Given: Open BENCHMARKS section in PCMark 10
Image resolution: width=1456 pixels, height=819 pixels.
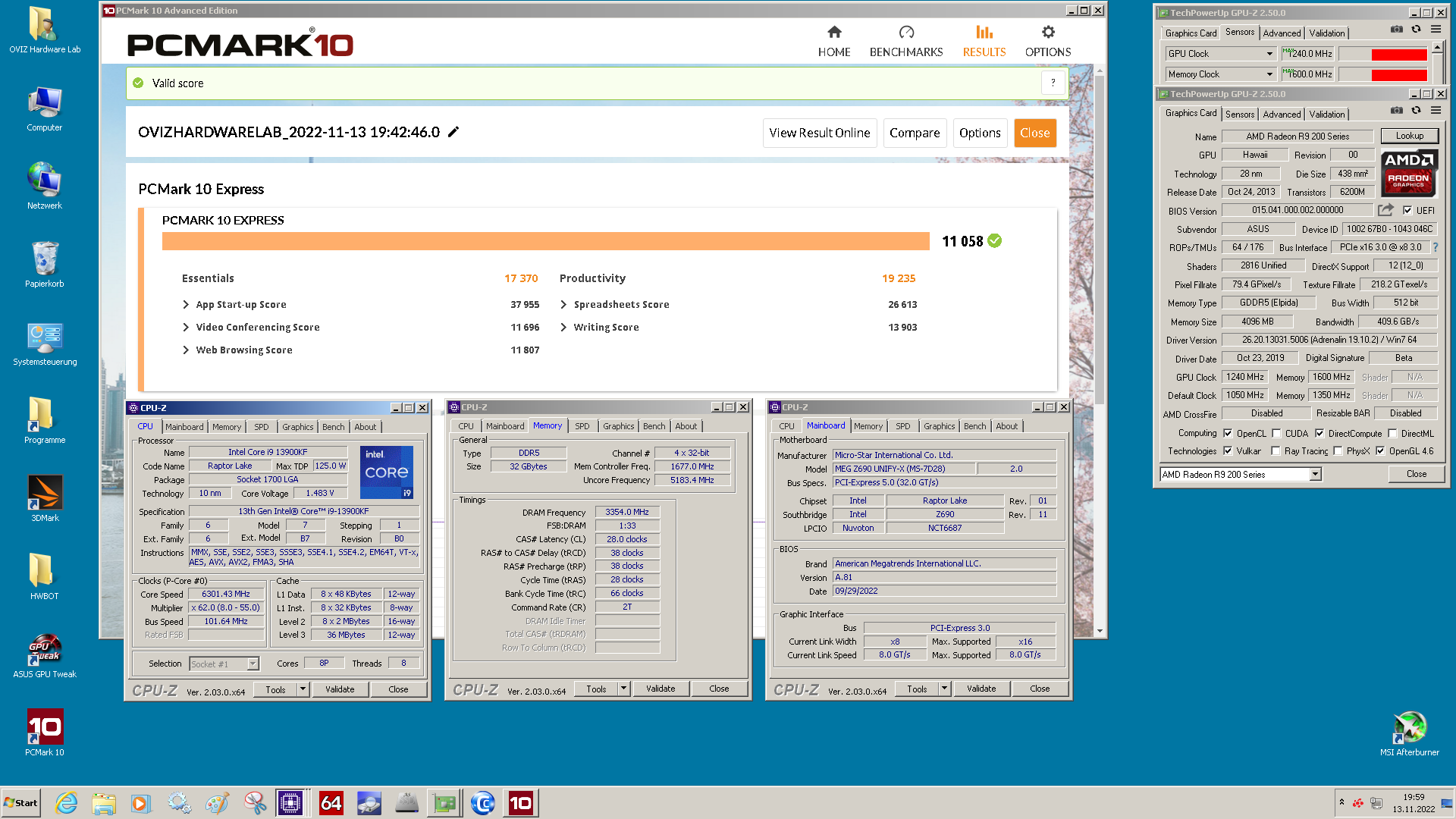Looking at the screenshot, I should coord(906,41).
